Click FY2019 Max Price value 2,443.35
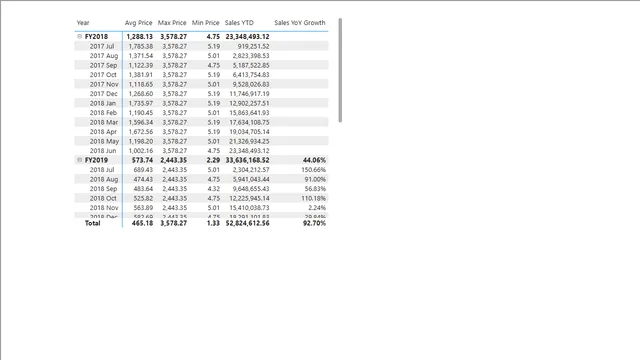This screenshot has width=640, height=360. point(173,160)
